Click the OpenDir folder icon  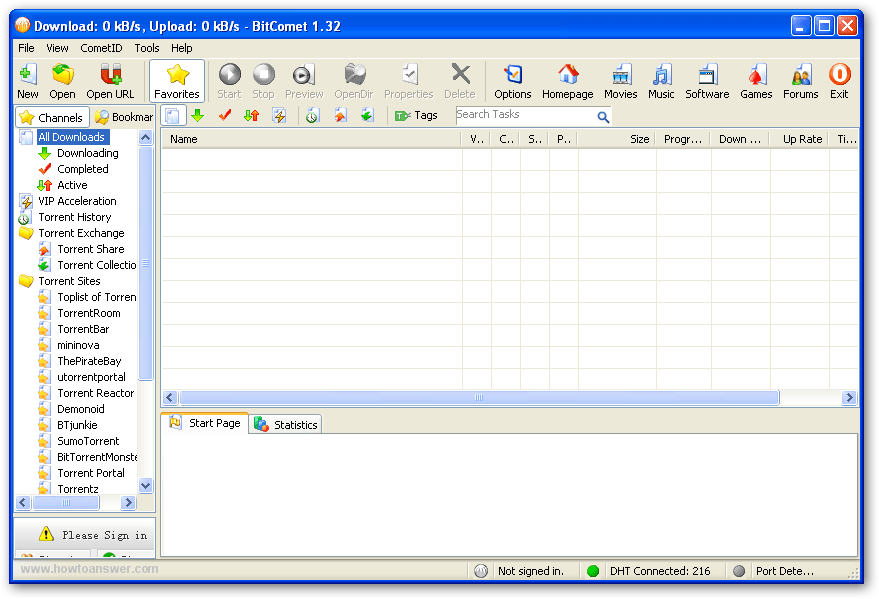point(354,81)
